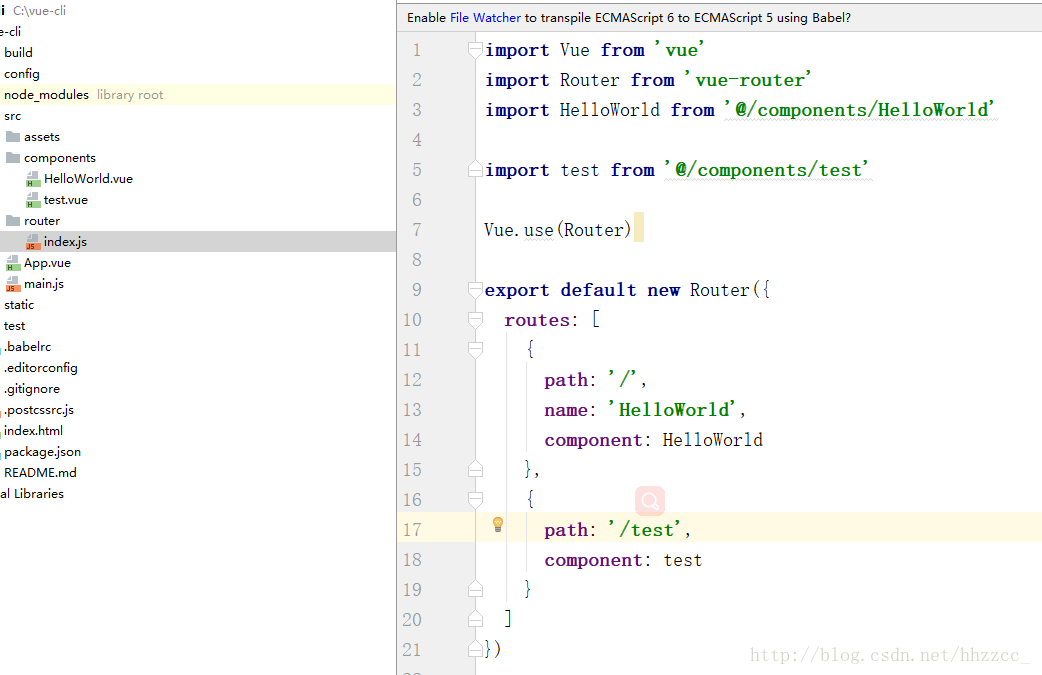
Task: Click the File Watcher link in the banner
Action: (x=485, y=18)
